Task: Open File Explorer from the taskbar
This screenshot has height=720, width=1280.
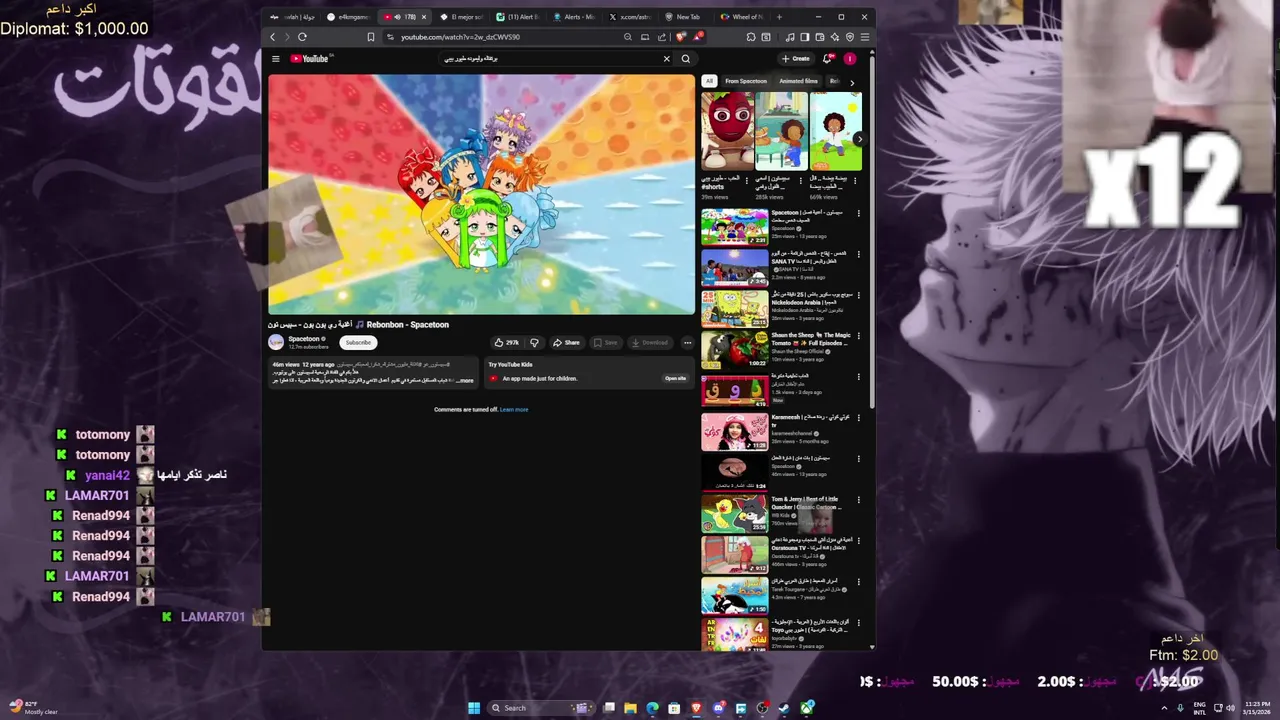Action: [x=630, y=708]
